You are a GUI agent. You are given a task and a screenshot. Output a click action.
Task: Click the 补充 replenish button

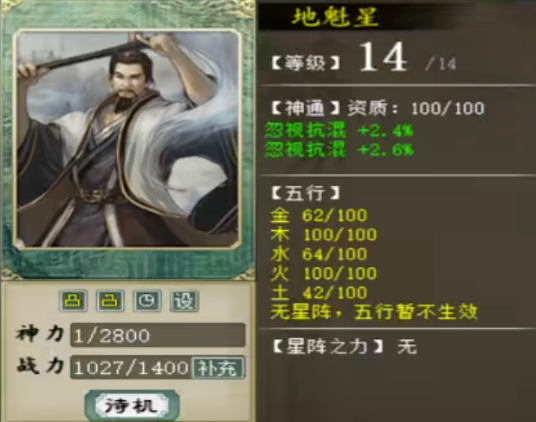(218, 368)
